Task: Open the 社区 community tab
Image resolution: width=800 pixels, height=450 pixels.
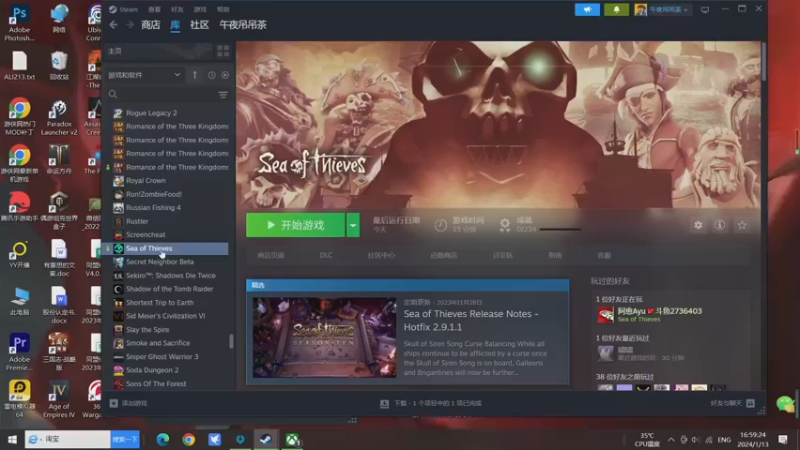Action: pos(199,24)
